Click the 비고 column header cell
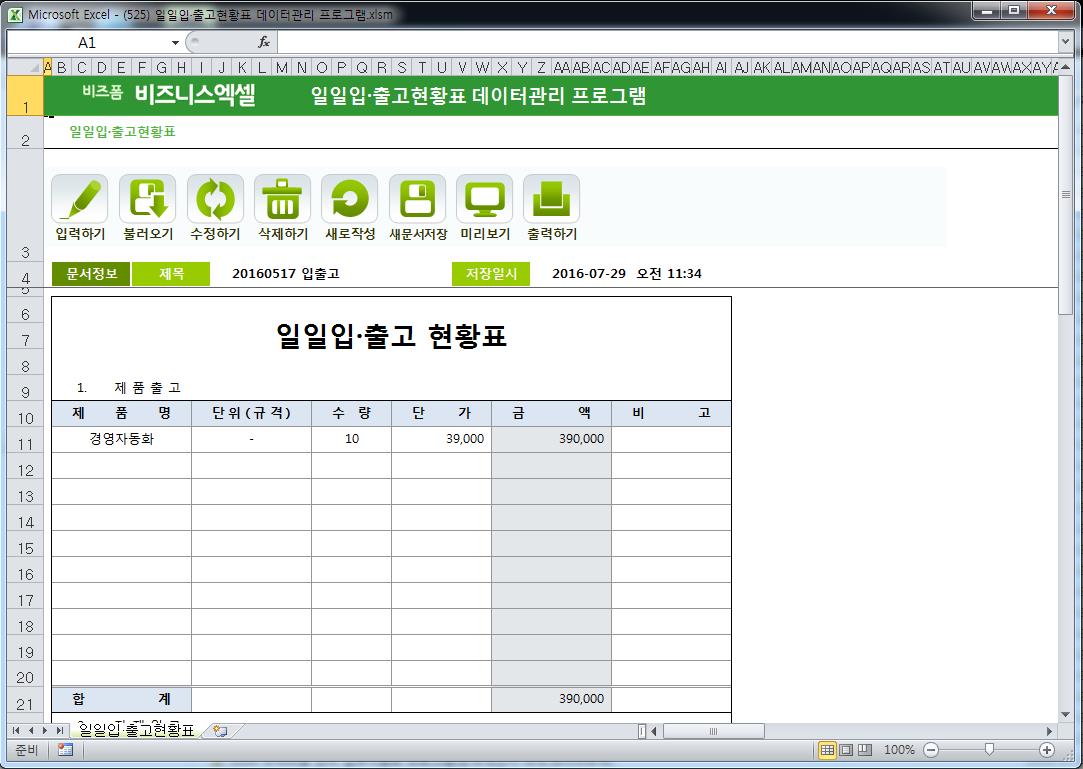The height and width of the screenshot is (769, 1083). point(671,413)
